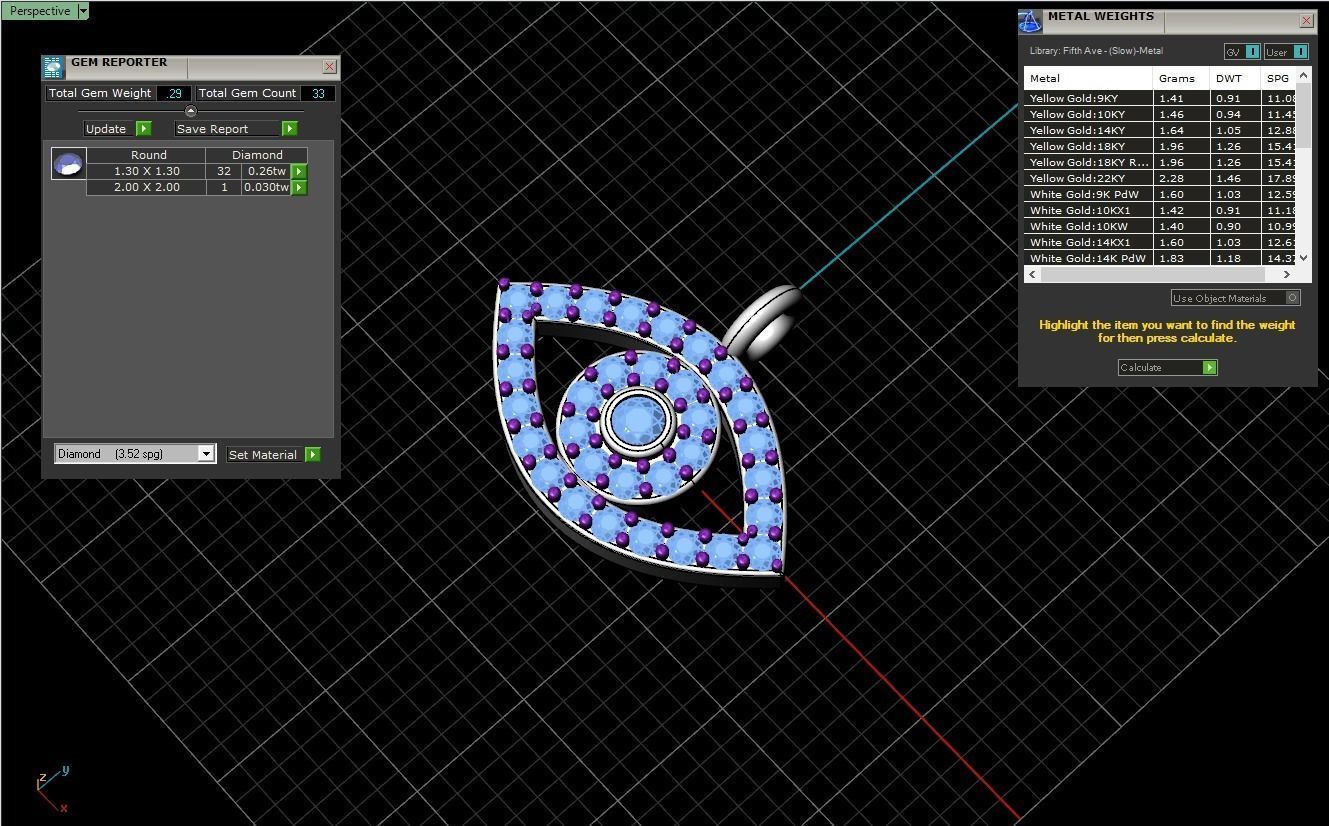This screenshot has width=1329, height=826.
Task: Click the Gem Reporter panel icon
Action: pyautogui.click(x=53, y=68)
